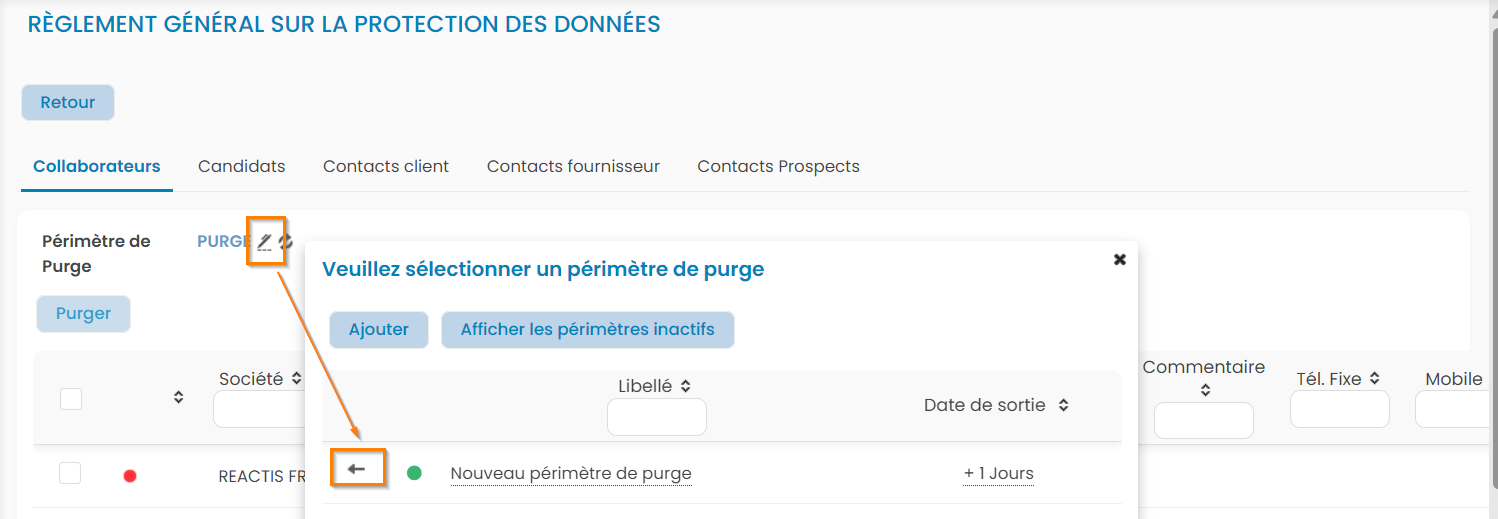Screen dimensions: 1498x519
Task: Toggle the select-all checkbox in table header
Action: [x=71, y=399]
